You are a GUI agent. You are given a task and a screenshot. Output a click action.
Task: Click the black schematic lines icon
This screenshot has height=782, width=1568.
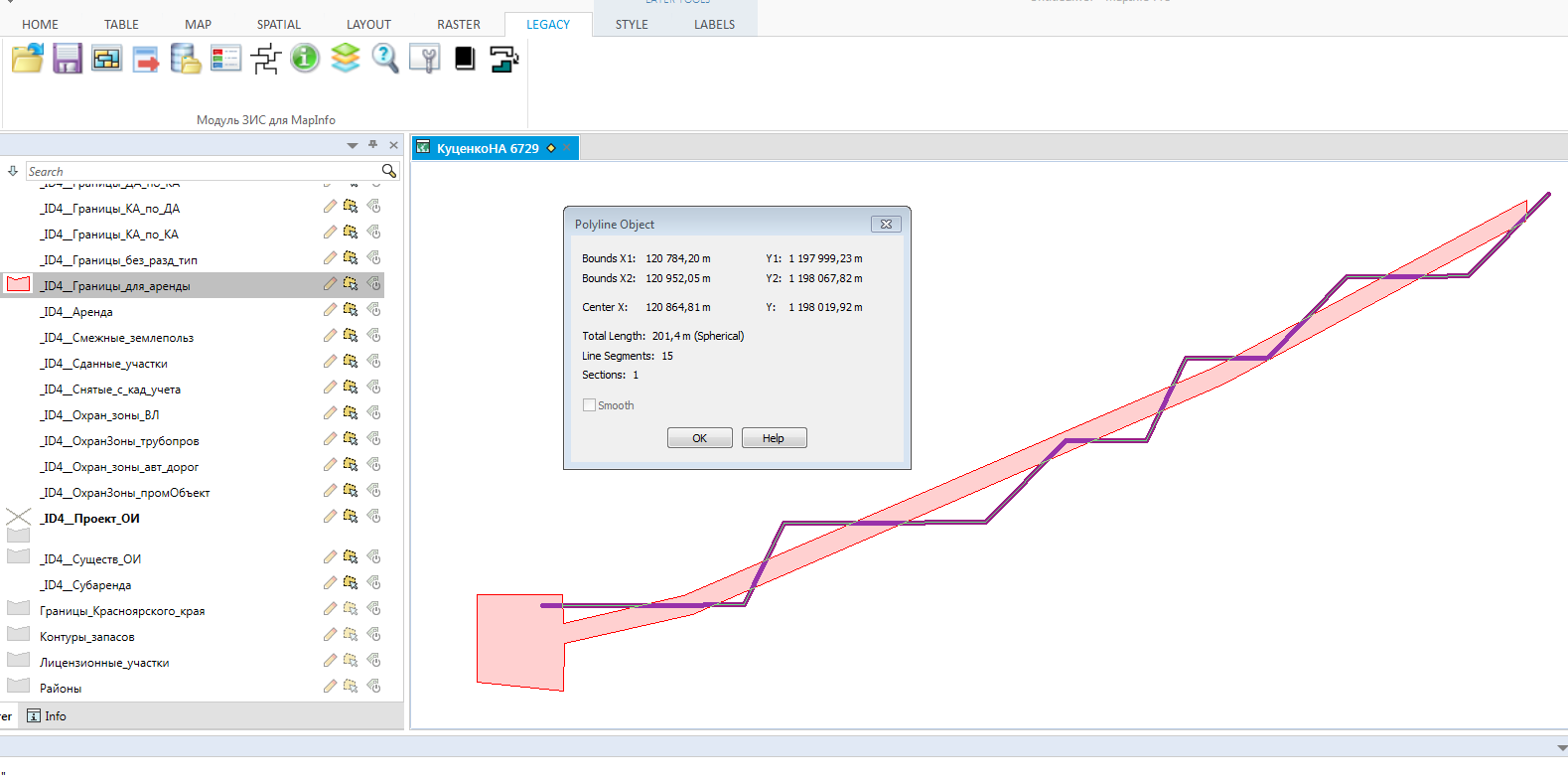(x=265, y=59)
